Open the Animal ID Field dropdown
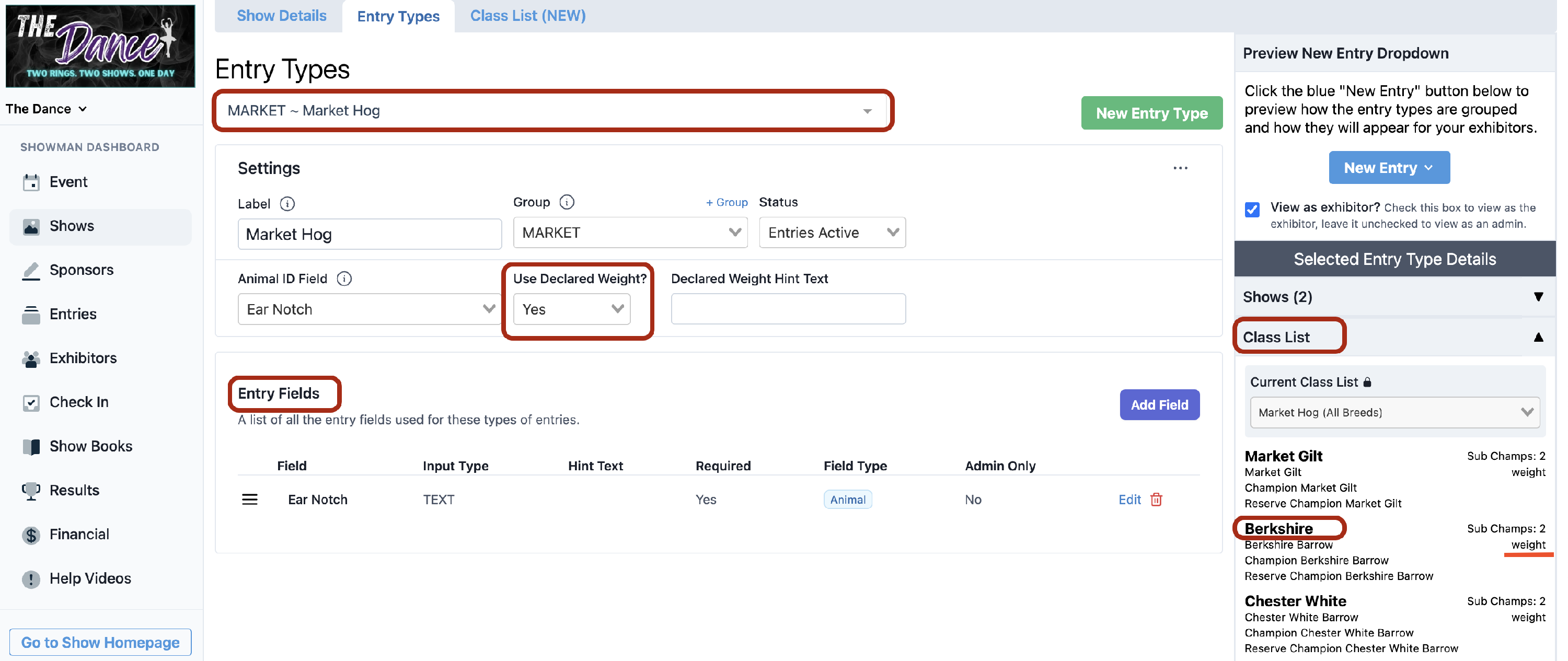This screenshot has height=661, width=1568. (369, 309)
